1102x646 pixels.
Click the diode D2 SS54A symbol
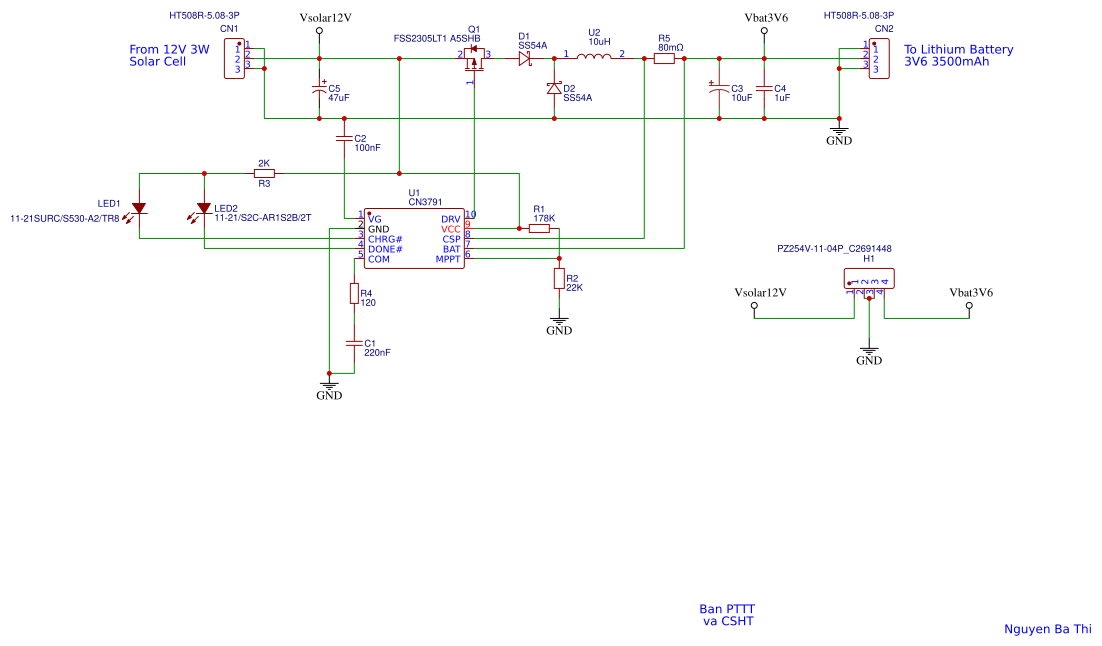tap(555, 88)
